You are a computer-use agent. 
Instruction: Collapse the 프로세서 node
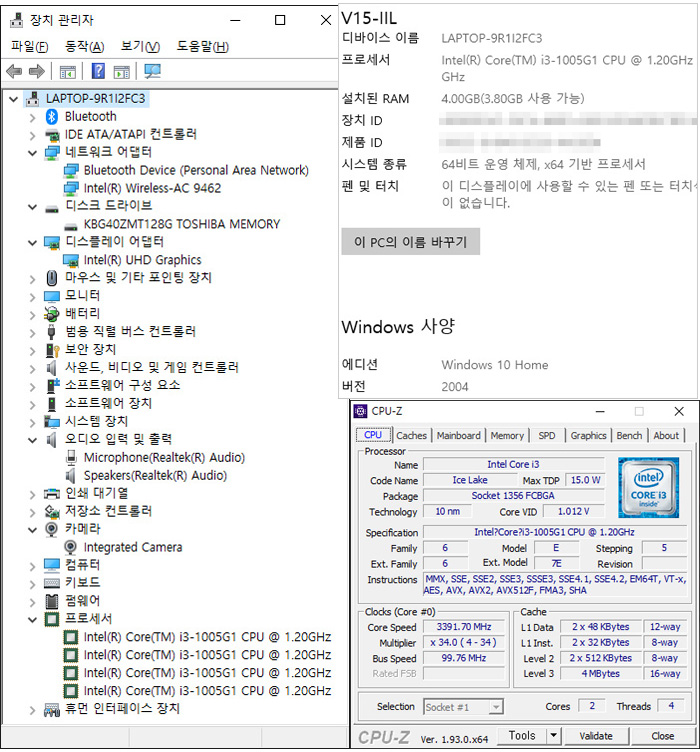coord(32,620)
